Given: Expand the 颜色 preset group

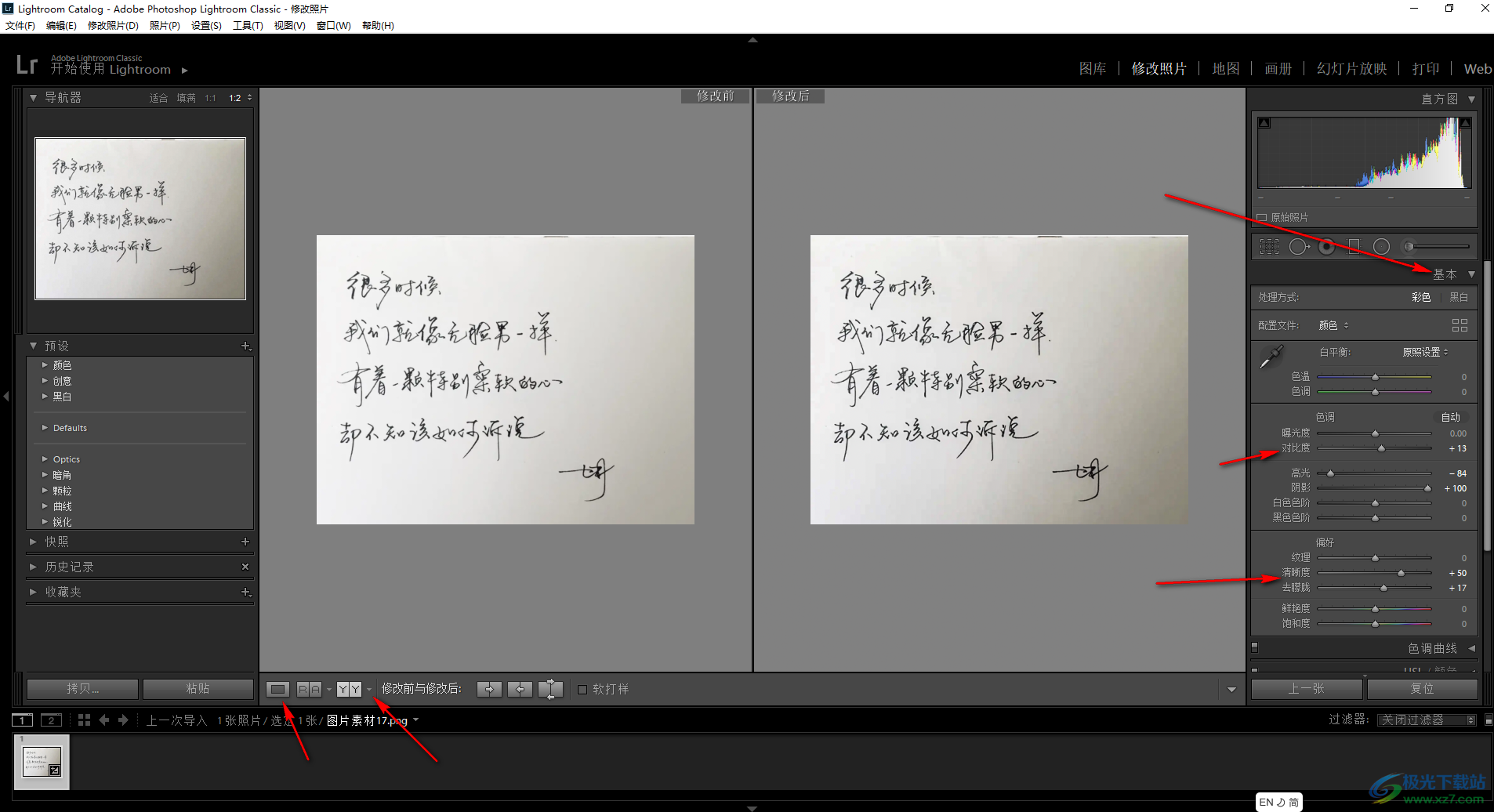Looking at the screenshot, I should 45,364.
